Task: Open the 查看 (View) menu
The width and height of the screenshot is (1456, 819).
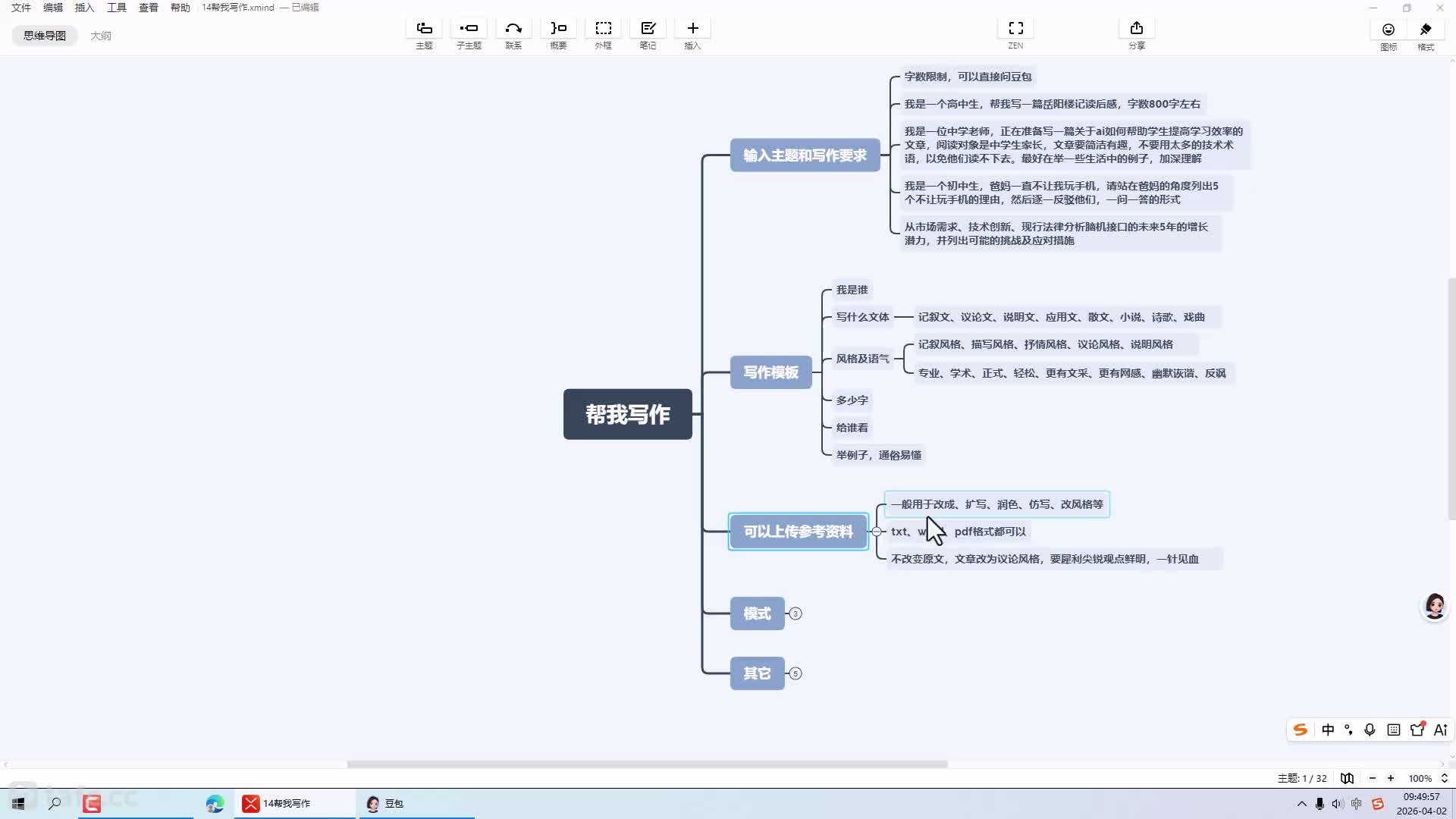Action: [148, 8]
